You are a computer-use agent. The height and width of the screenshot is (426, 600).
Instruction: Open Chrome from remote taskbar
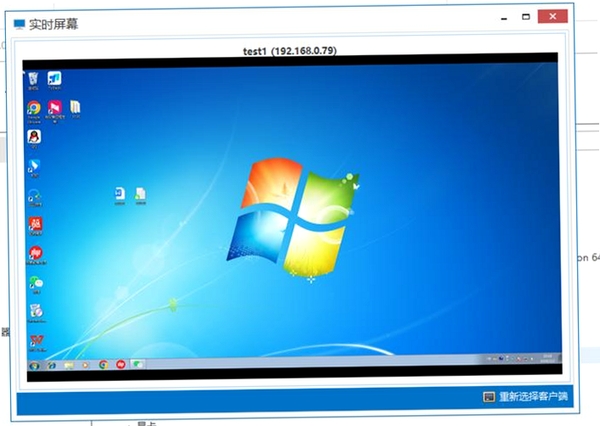coord(103,365)
